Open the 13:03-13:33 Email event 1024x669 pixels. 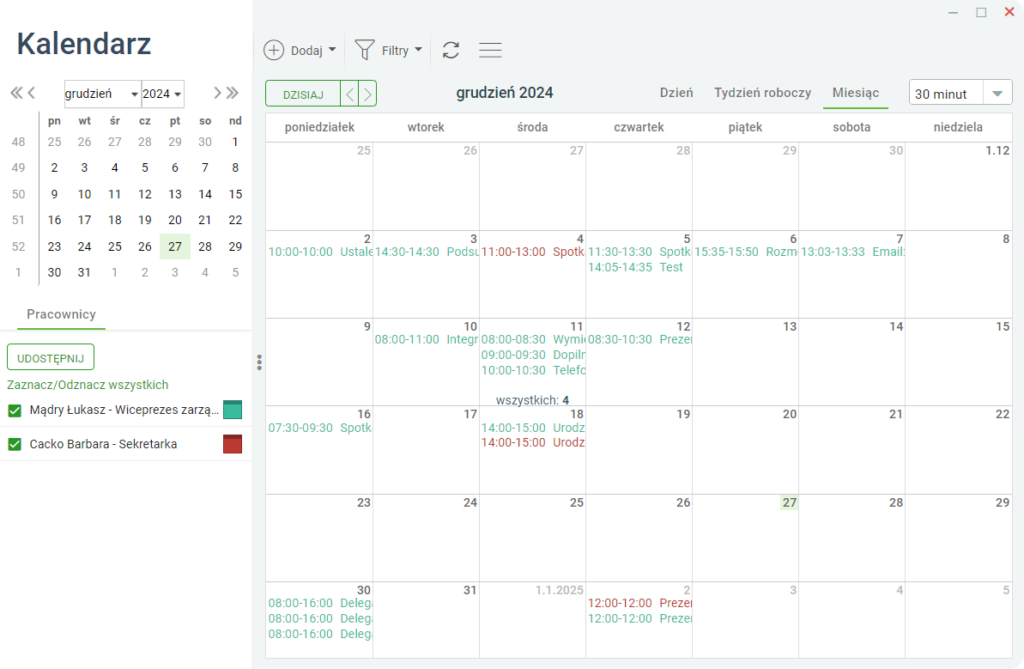852,252
